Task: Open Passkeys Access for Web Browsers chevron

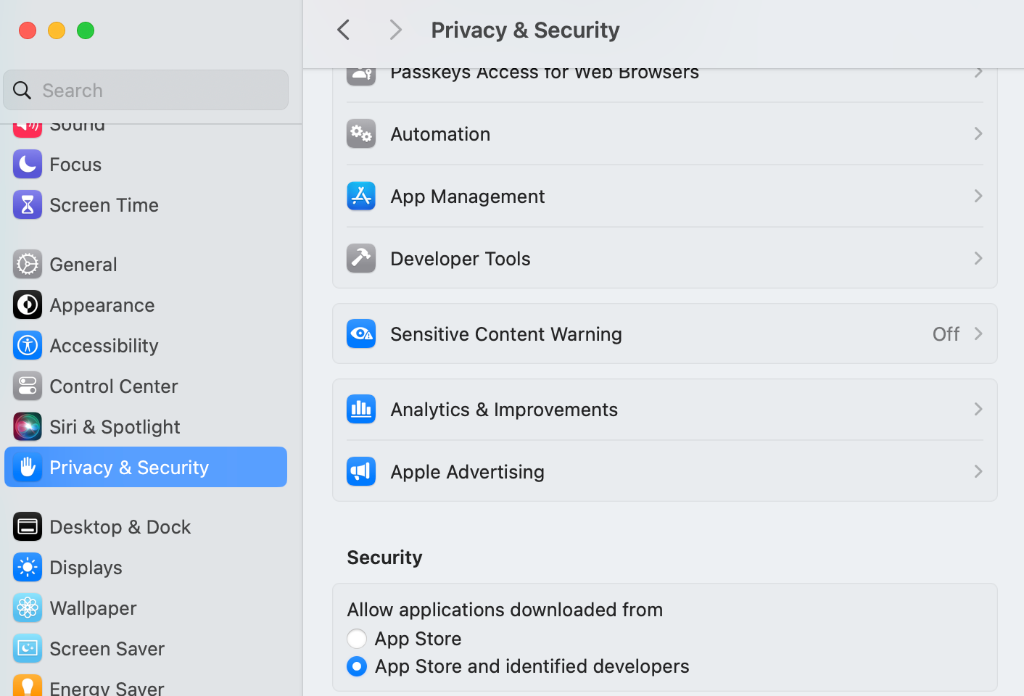Action: tap(978, 73)
